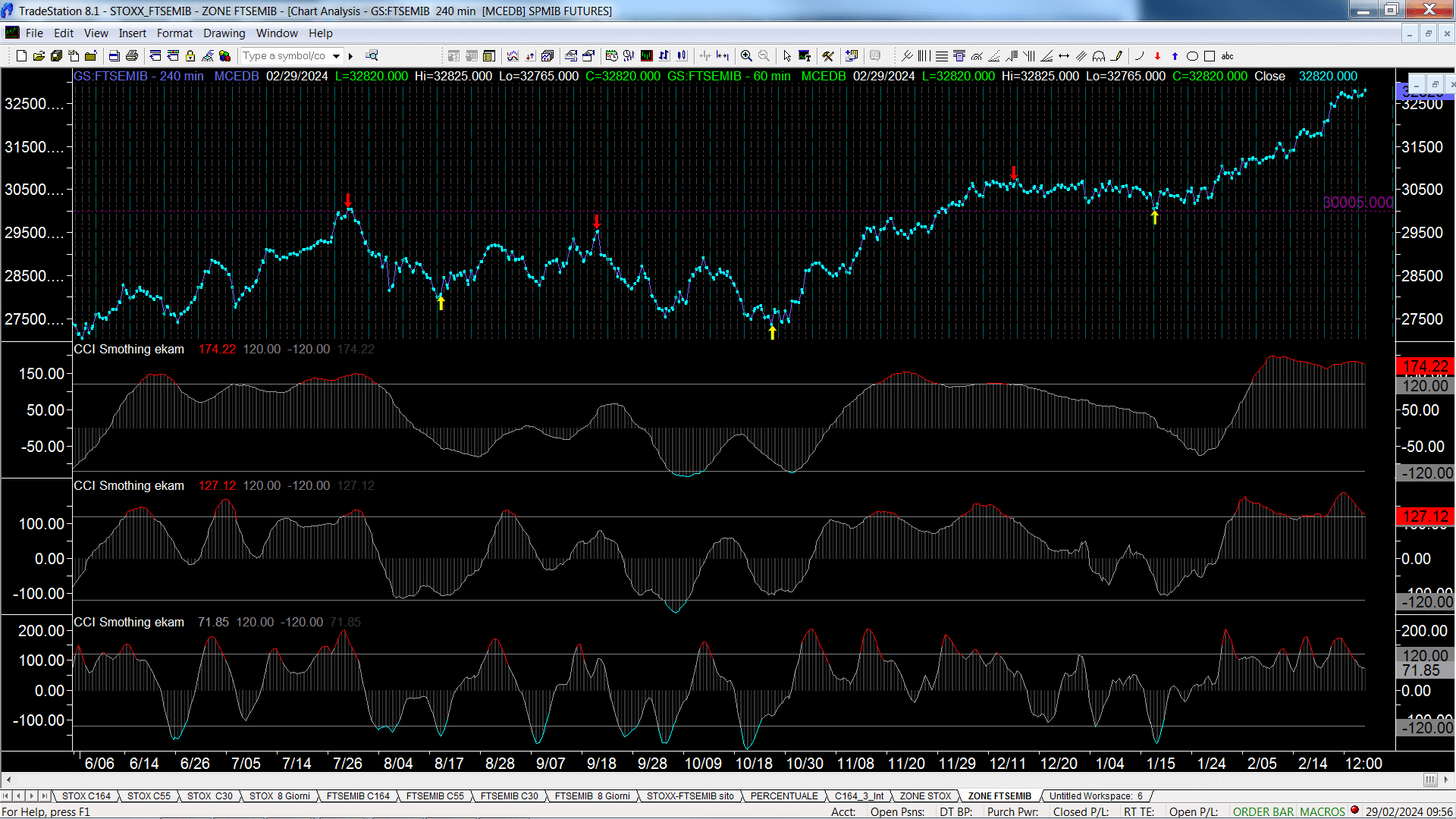Open the Format menu

(x=174, y=33)
